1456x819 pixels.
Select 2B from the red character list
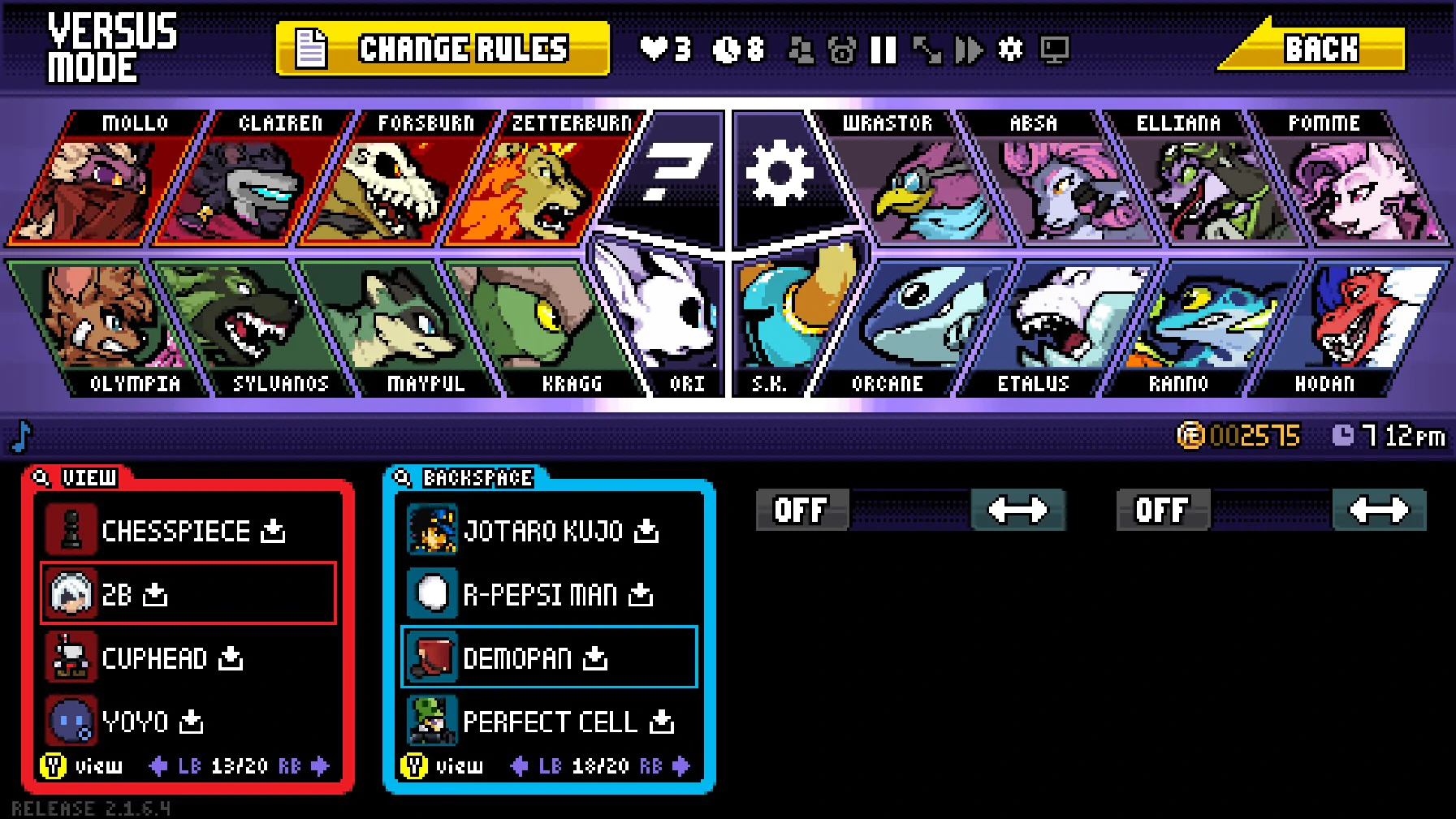188,593
